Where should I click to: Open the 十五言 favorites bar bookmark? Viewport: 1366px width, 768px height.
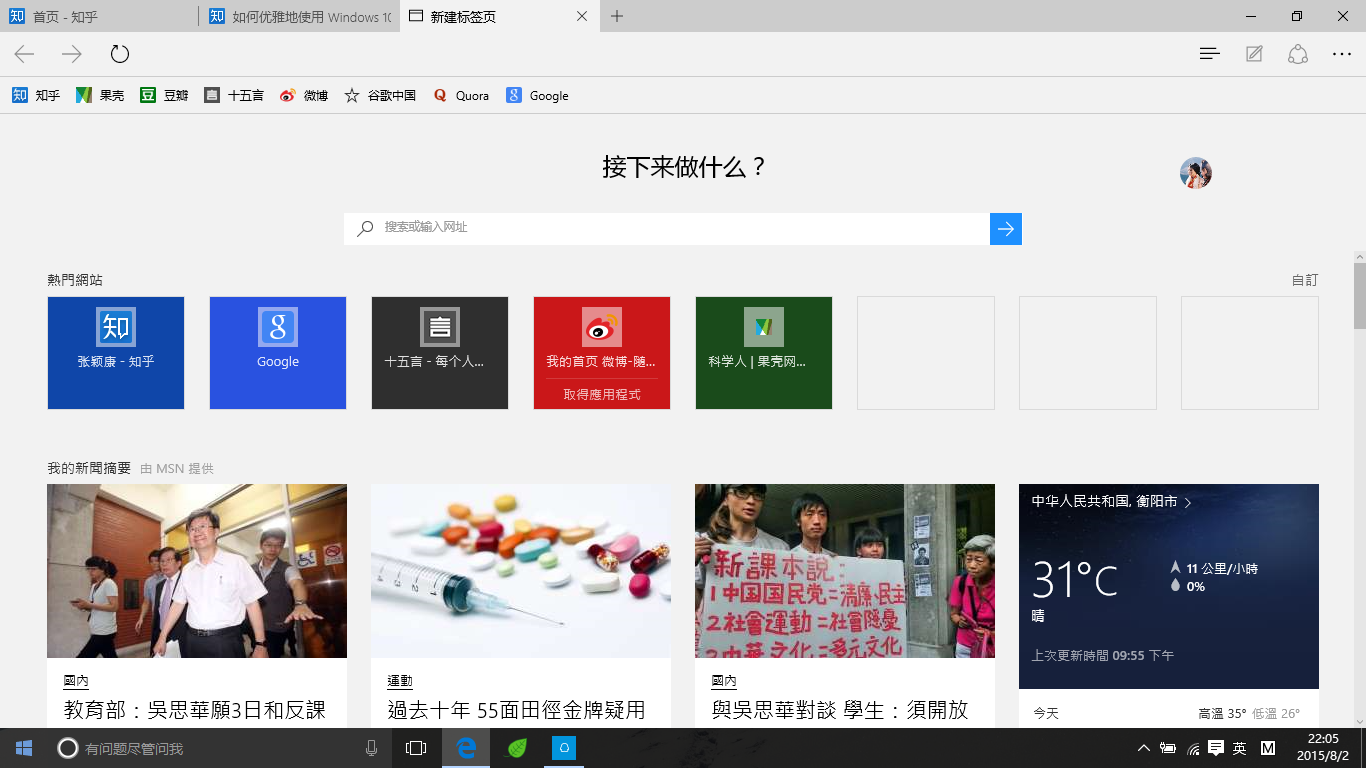pos(234,96)
